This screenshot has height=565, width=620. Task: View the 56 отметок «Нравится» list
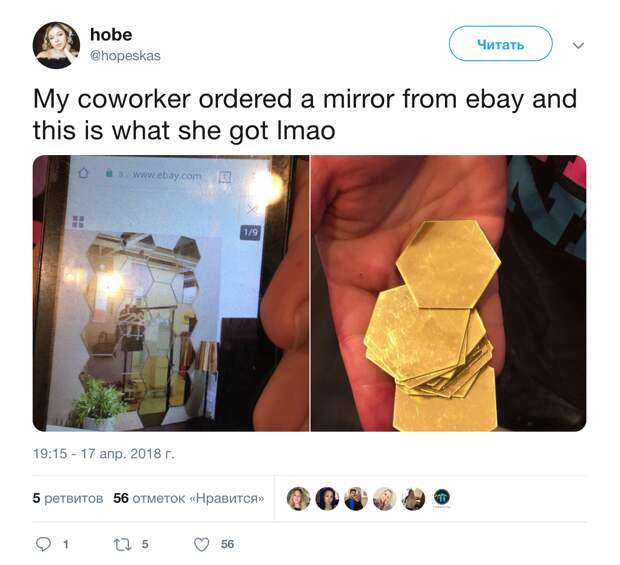click(189, 498)
